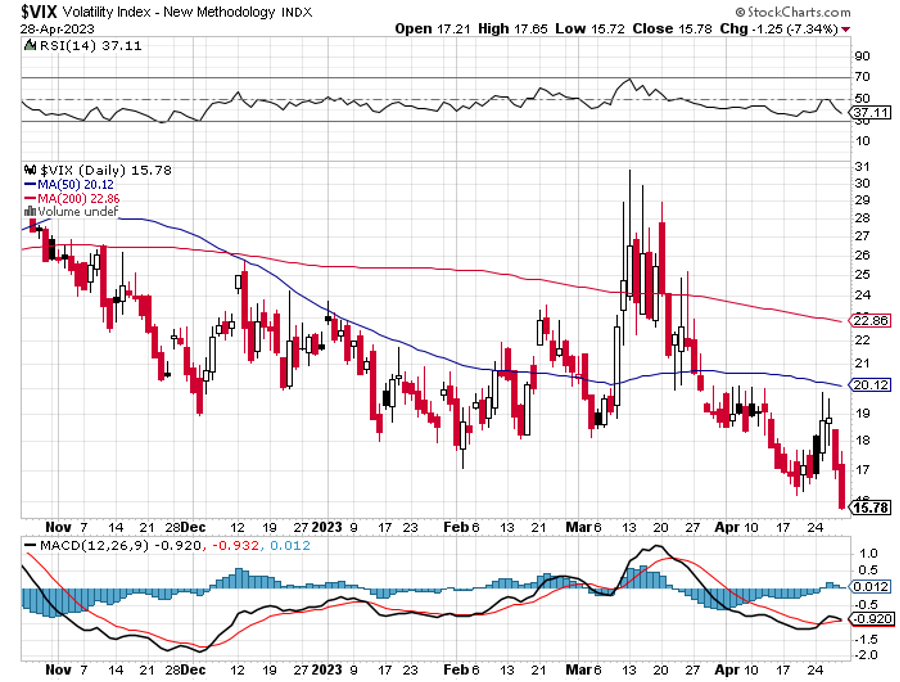Screen dimensions: 900x682
Task: Click 'Volatility Index - New Methodology' title text
Action: point(169,12)
